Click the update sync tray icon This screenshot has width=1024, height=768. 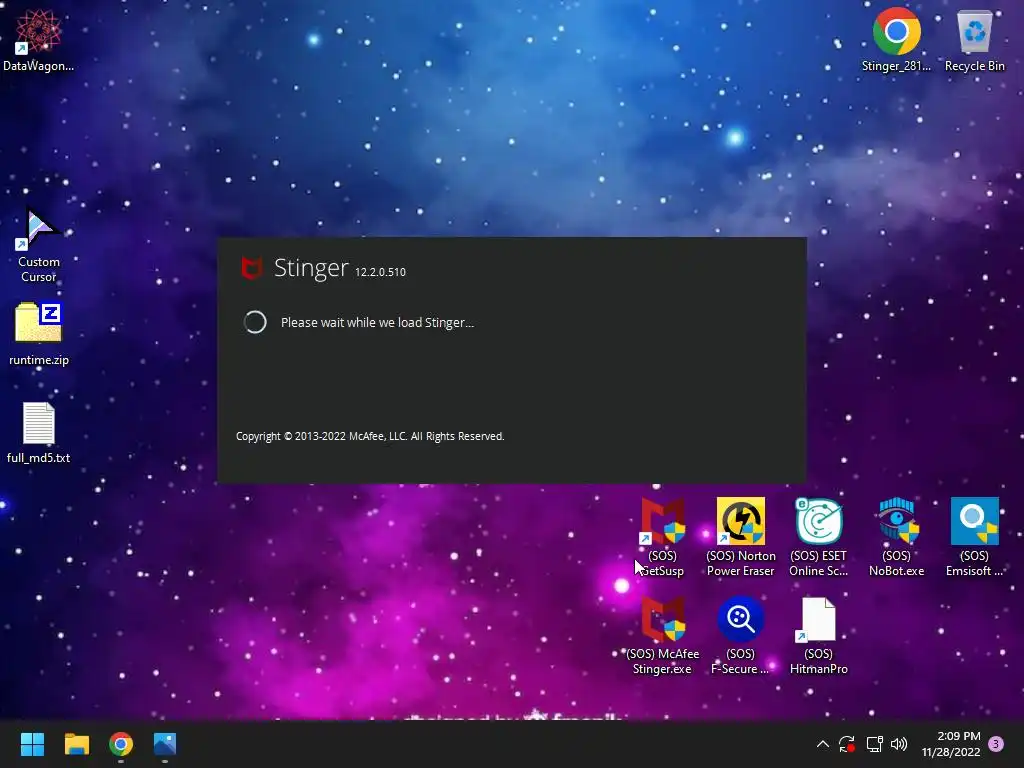(847, 744)
